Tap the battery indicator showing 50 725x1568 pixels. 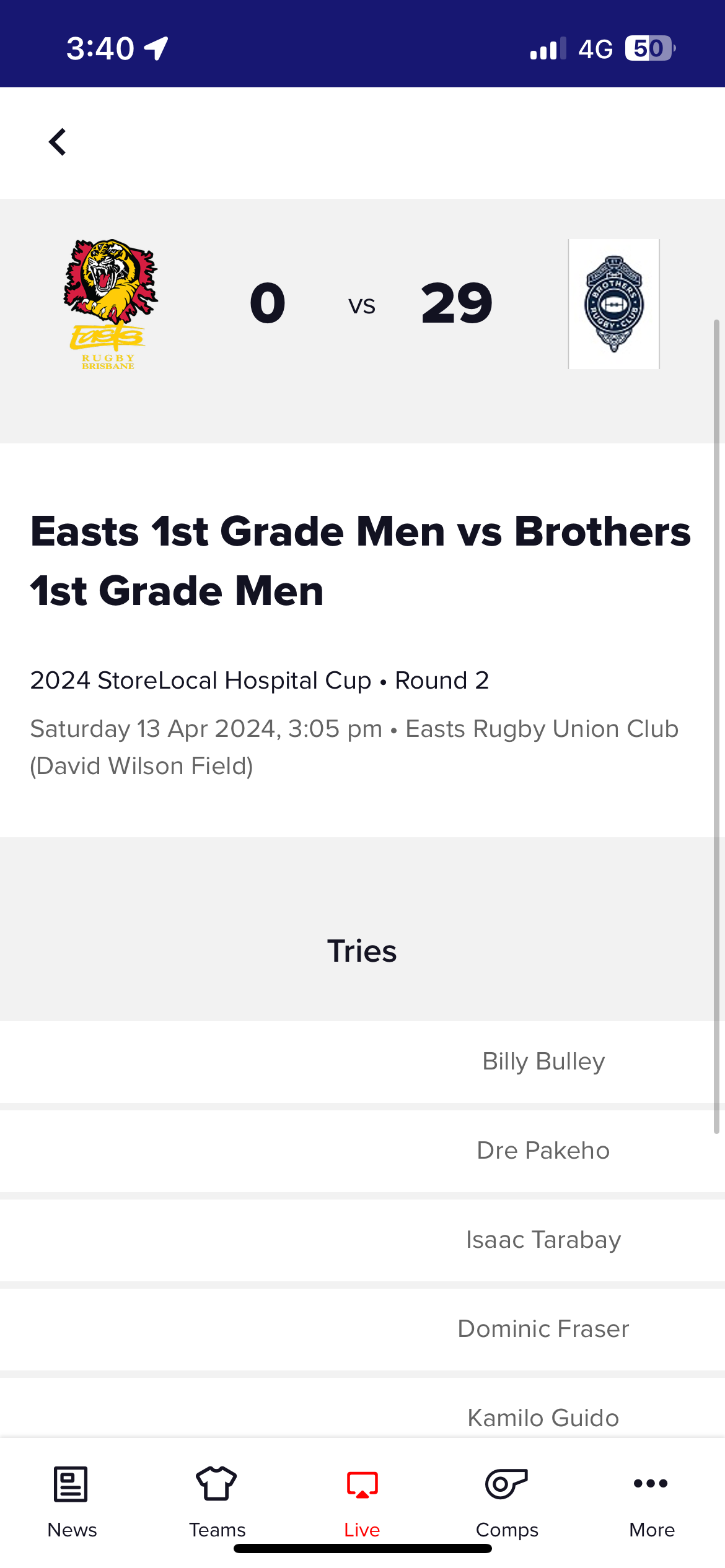pos(649,48)
